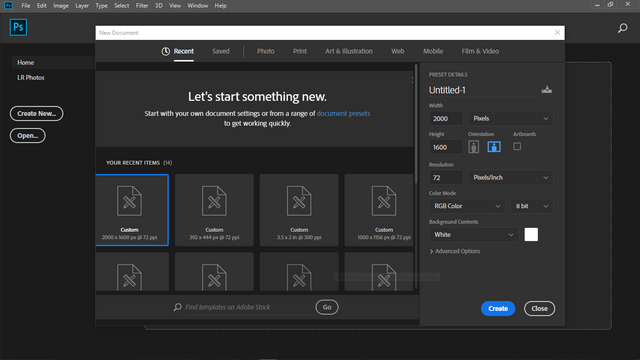This screenshot has height=360, width=640.
Task: Open the Edit menu
Action: 42,6
